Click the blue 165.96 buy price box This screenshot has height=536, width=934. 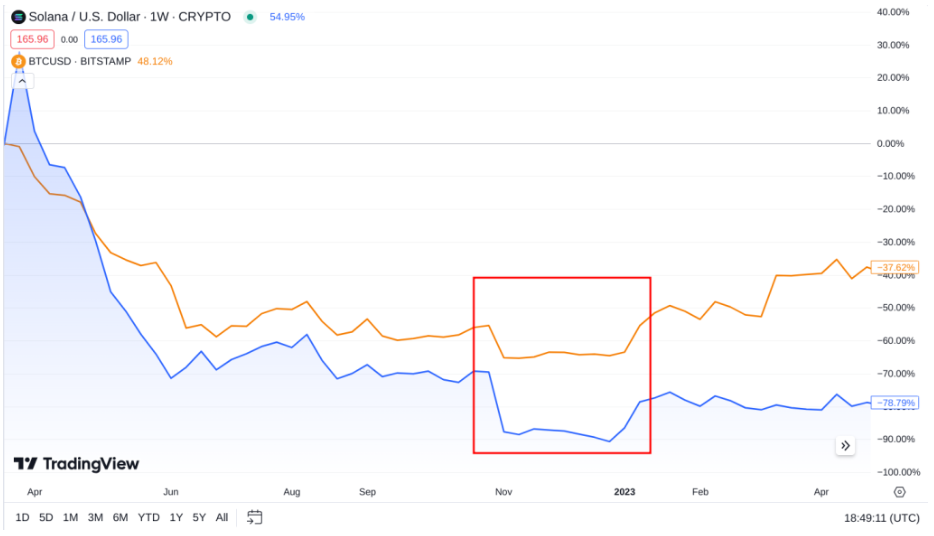pos(106,39)
